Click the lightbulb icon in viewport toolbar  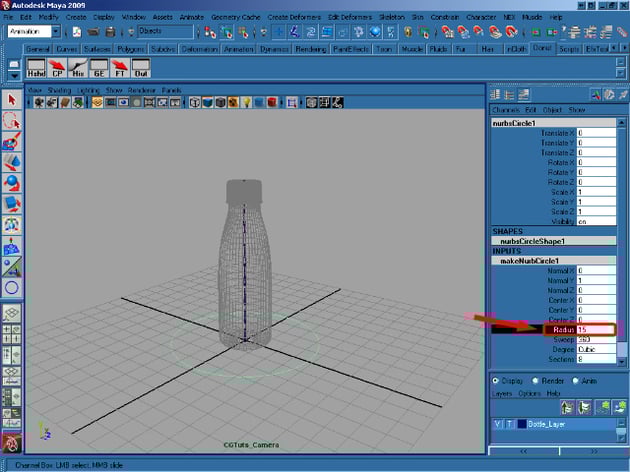point(246,102)
